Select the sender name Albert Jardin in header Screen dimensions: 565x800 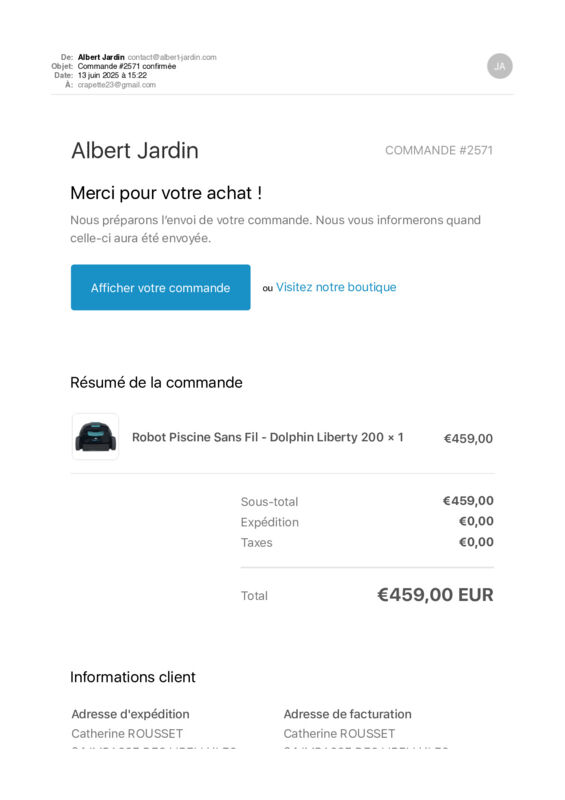click(x=101, y=57)
